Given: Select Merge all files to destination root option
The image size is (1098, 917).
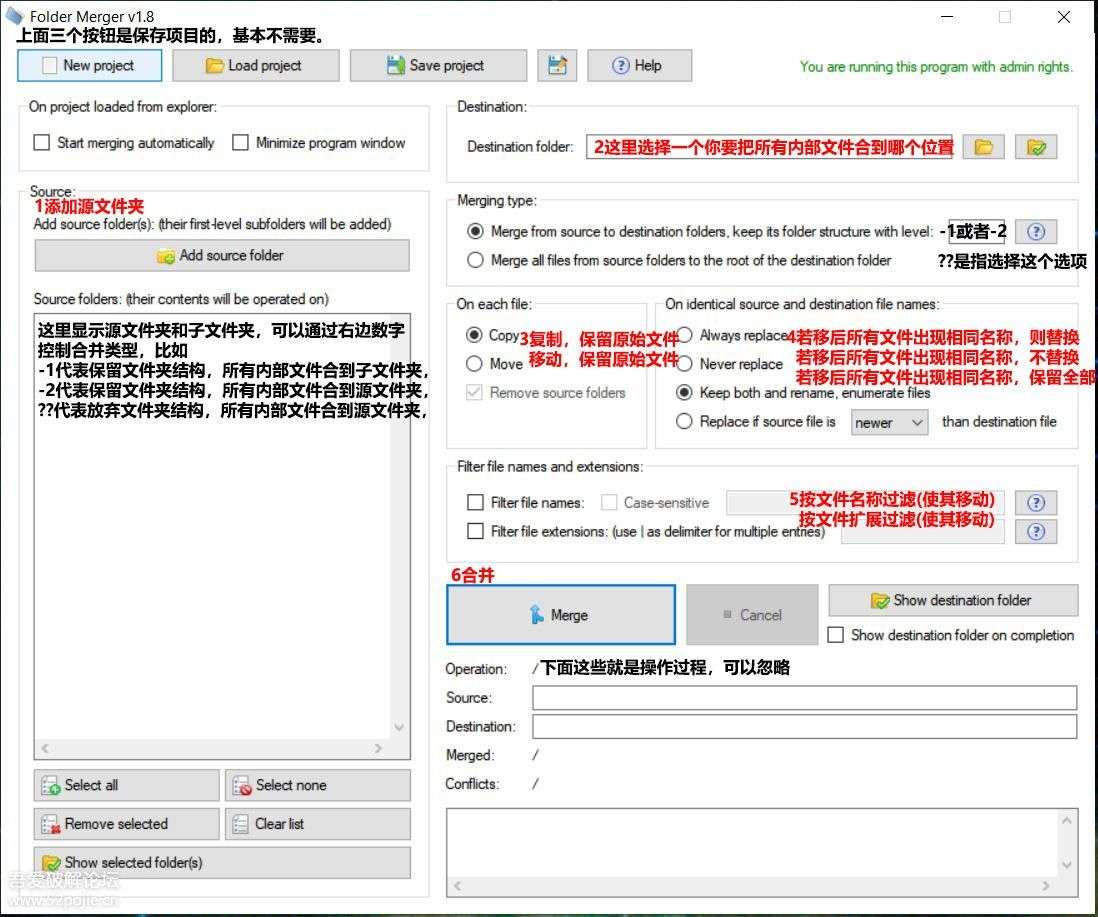Looking at the screenshot, I should (x=475, y=259).
